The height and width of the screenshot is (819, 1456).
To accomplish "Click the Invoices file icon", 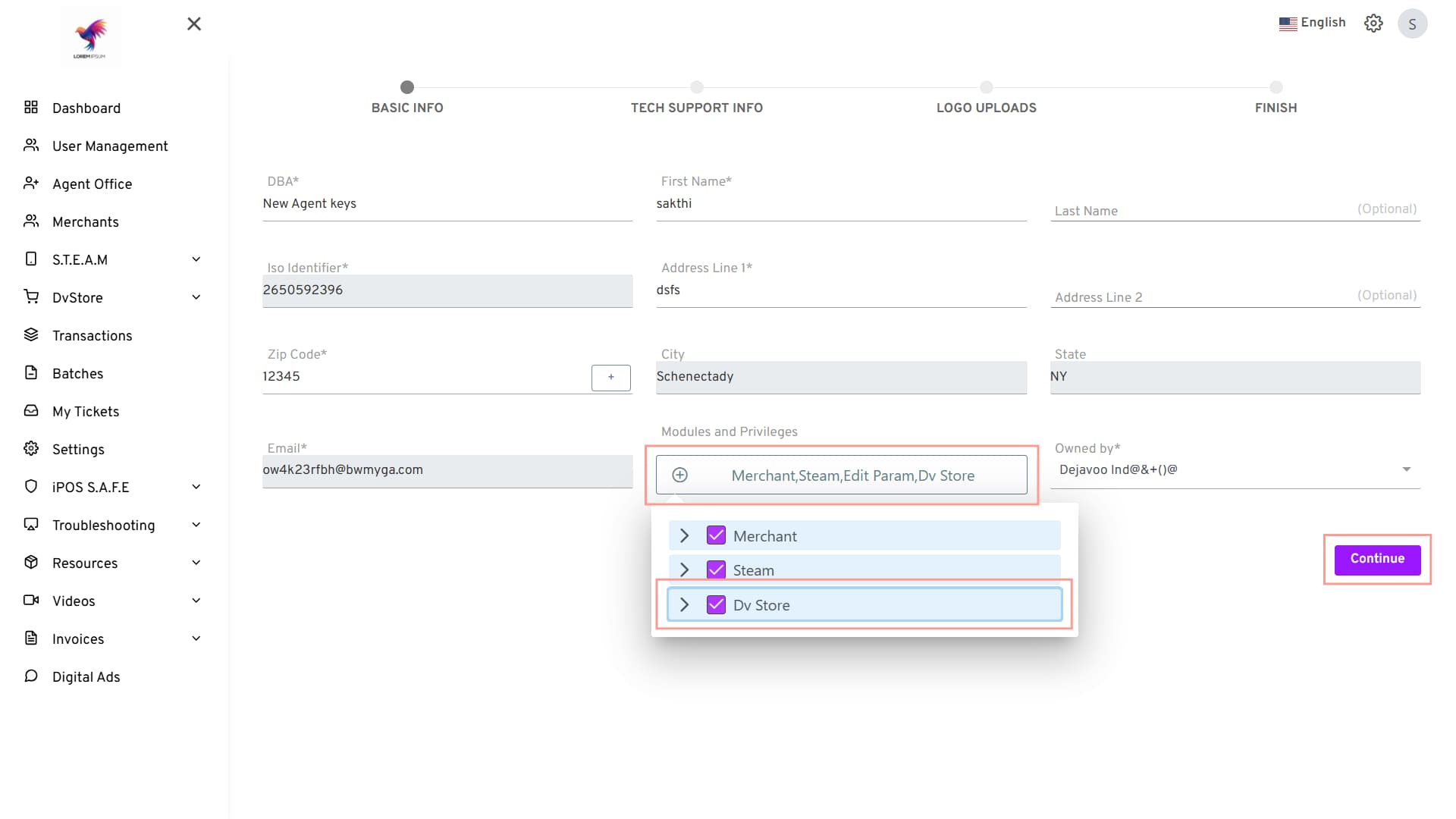I will tap(31, 638).
